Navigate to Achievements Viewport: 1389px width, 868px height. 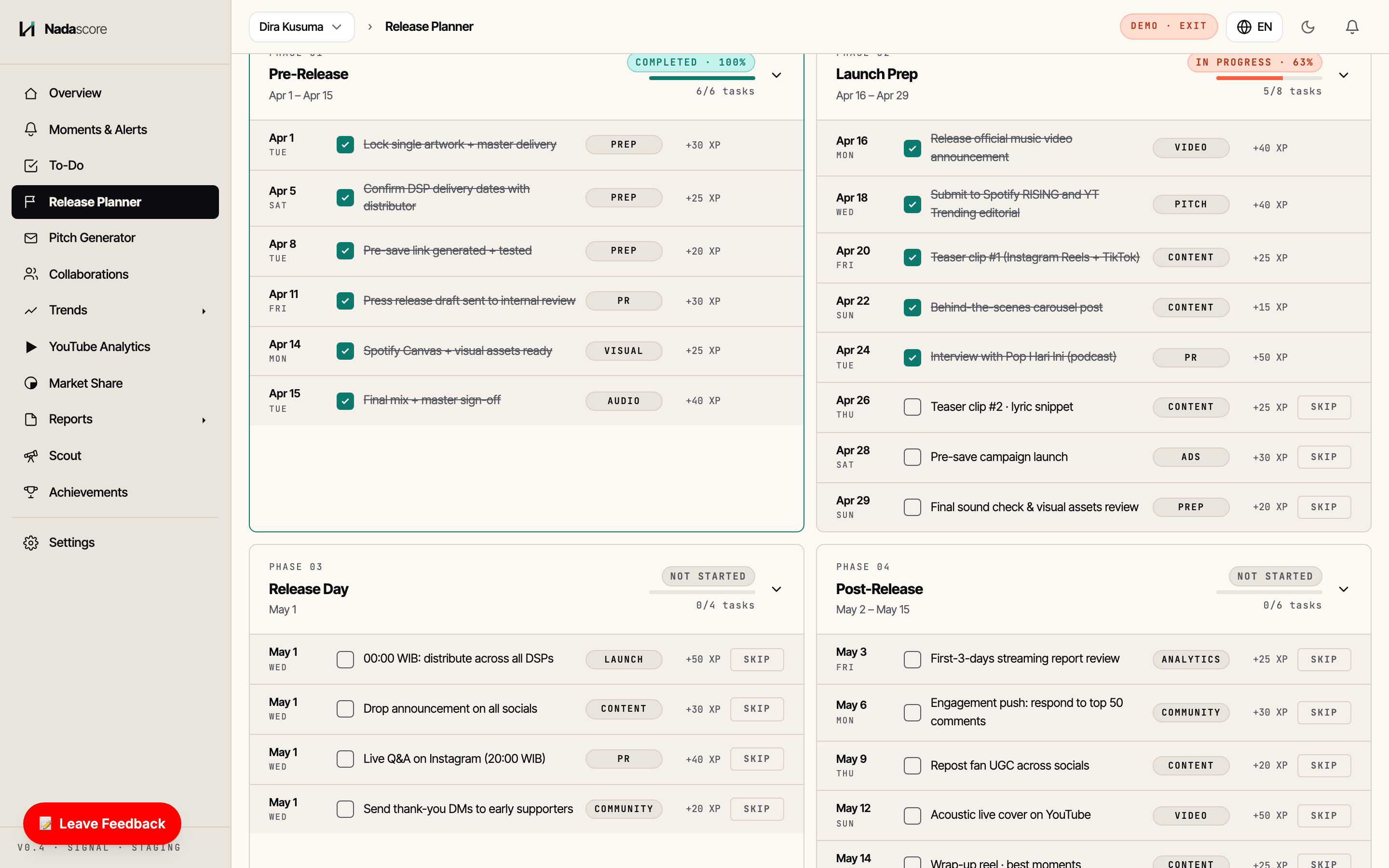tap(115, 492)
